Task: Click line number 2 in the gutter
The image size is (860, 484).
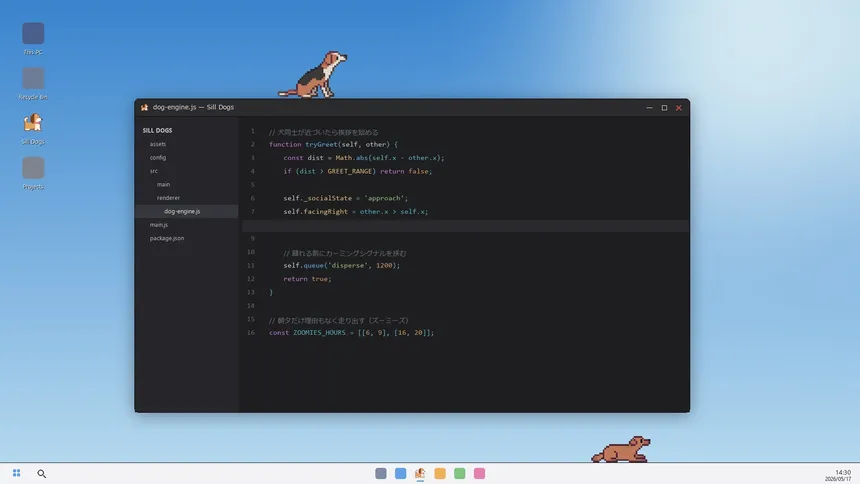Action: click(252, 144)
